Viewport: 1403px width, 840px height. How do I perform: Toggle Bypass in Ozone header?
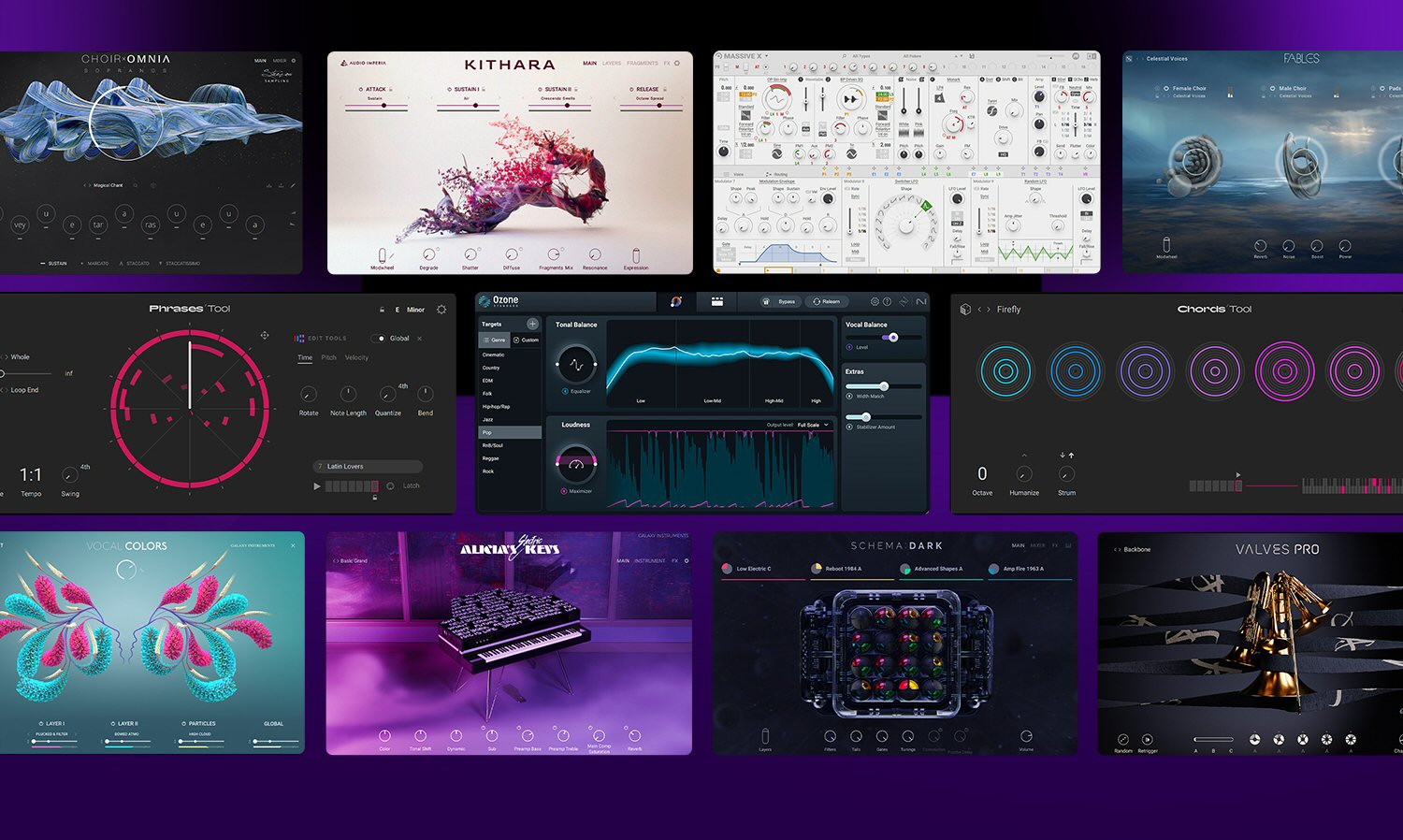click(x=779, y=301)
